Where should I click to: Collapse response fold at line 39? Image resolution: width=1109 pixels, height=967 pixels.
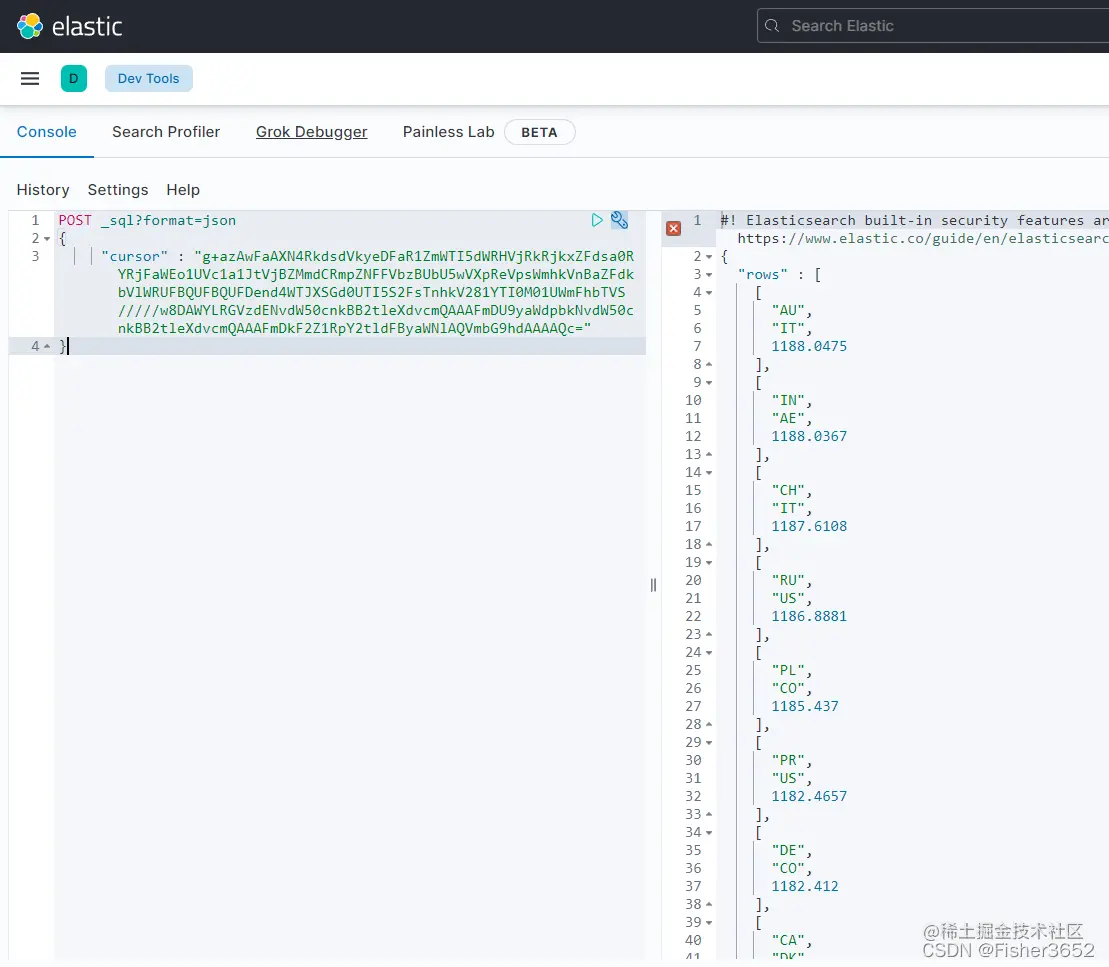pos(709,922)
